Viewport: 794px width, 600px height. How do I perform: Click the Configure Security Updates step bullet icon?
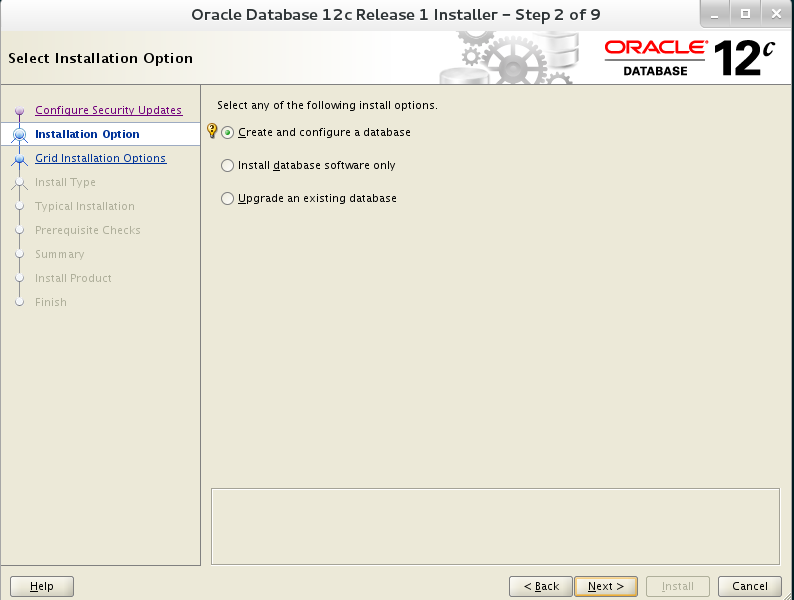20,110
